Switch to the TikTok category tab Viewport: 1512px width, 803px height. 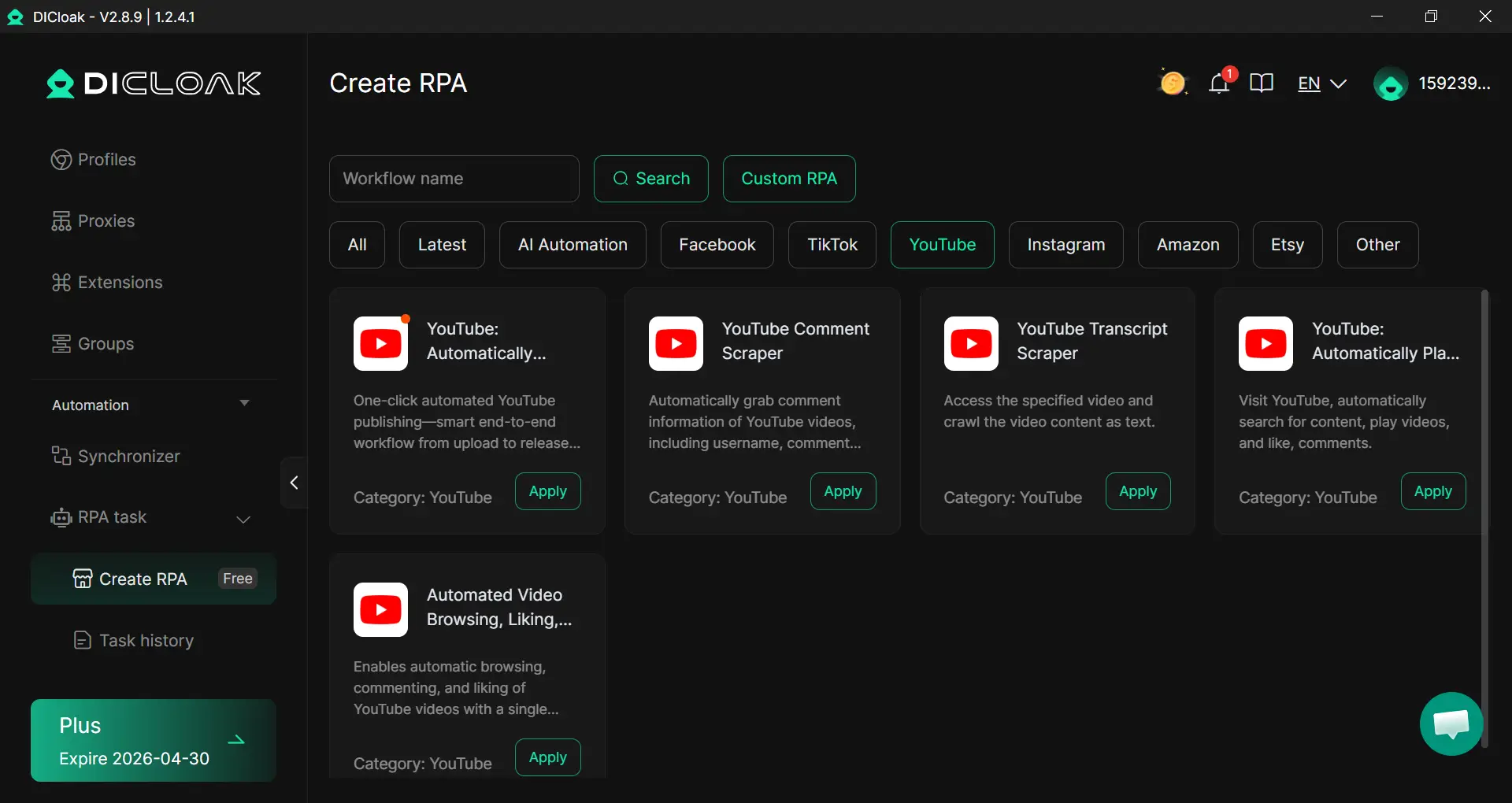coord(832,245)
